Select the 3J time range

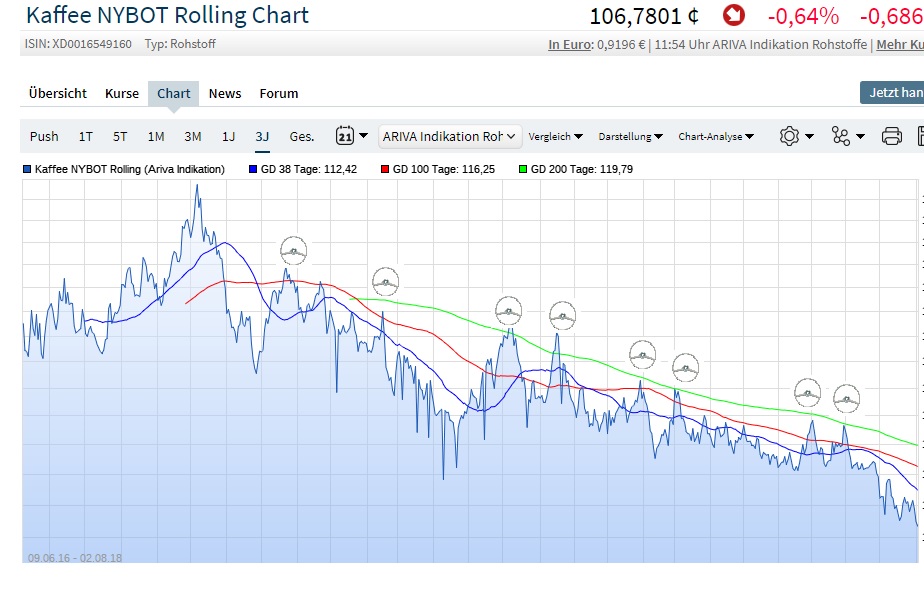(x=262, y=137)
